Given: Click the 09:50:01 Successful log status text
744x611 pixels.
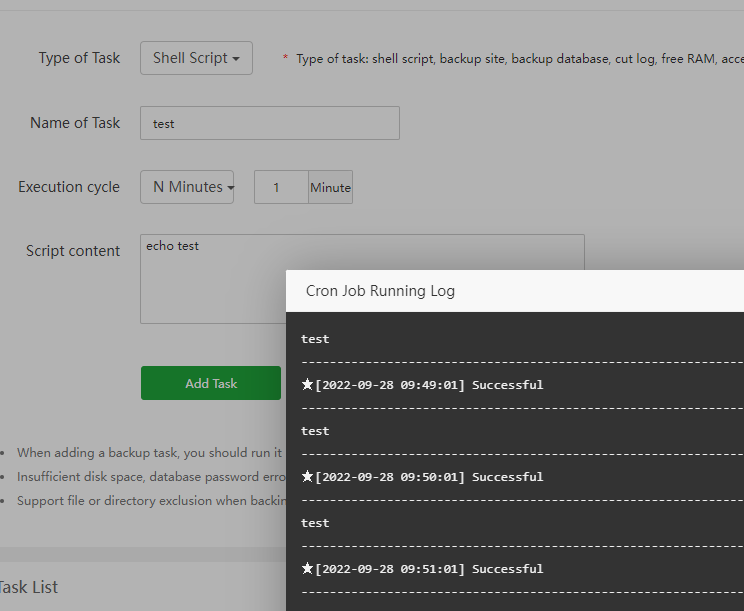Looking at the screenshot, I should pos(429,477).
